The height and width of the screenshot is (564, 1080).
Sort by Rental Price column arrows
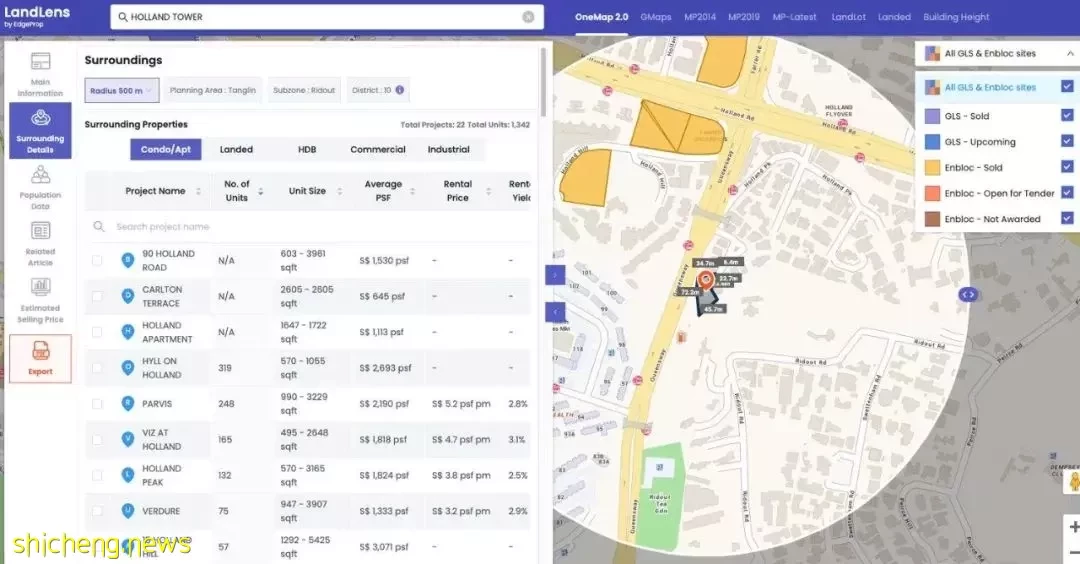pyautogui.click(x=488, y=191)
